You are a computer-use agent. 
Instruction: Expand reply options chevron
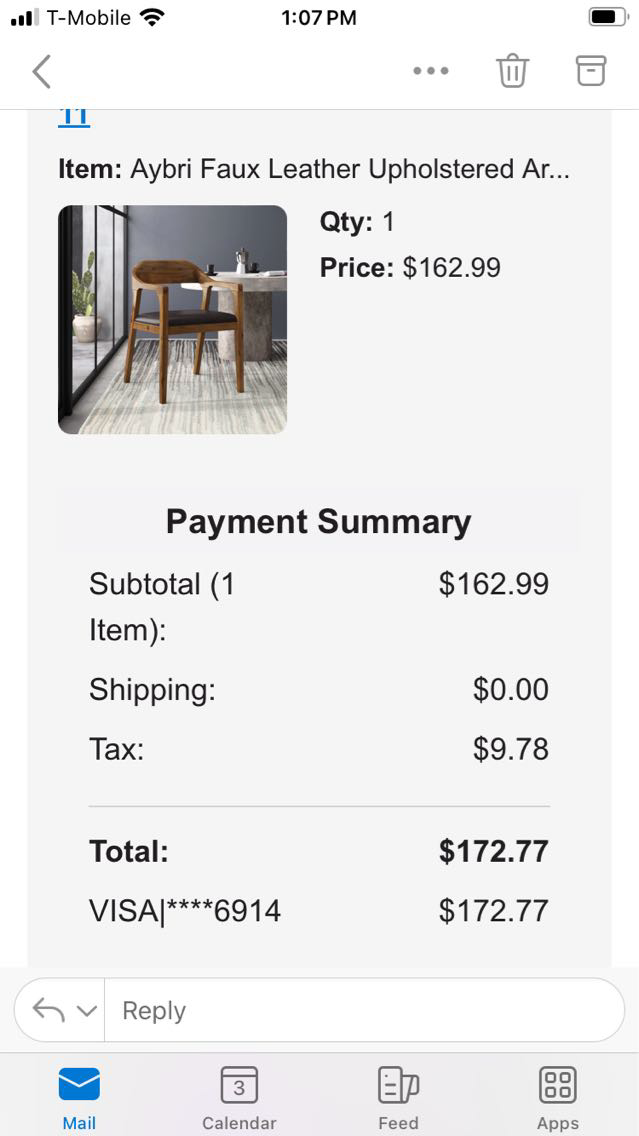[x=87, y=1011]
